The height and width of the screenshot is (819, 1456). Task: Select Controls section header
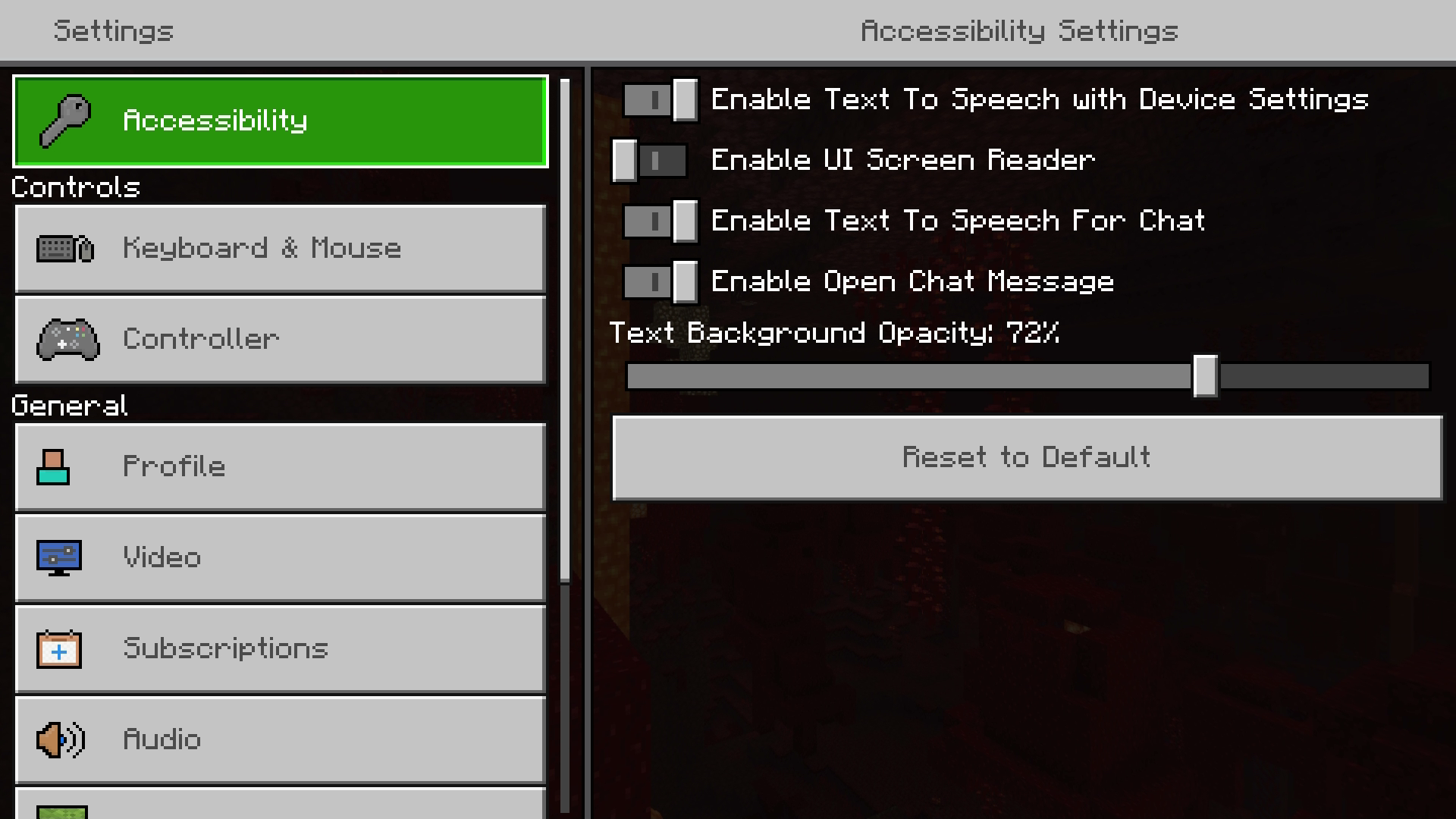point(75,187)
